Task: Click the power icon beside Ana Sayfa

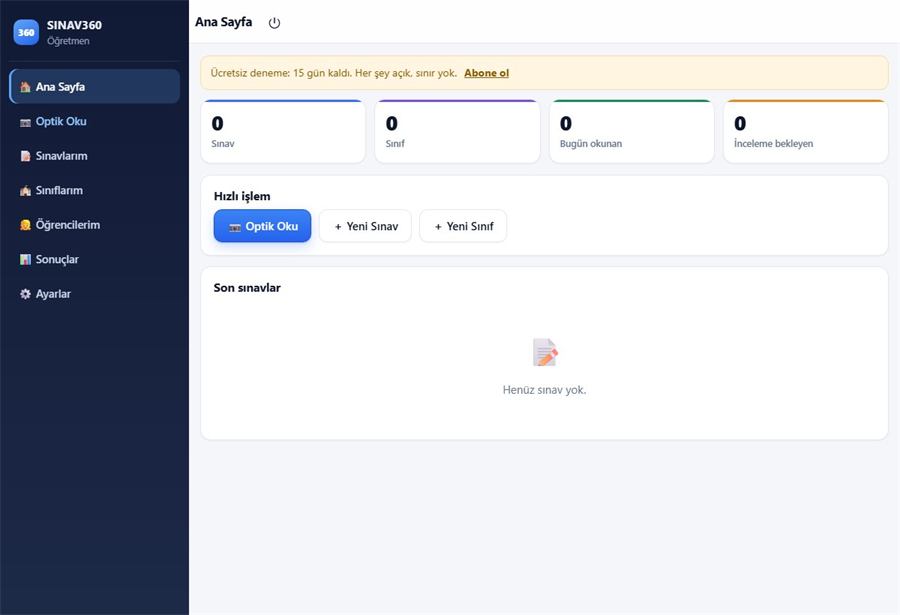Action: point(274,23)
